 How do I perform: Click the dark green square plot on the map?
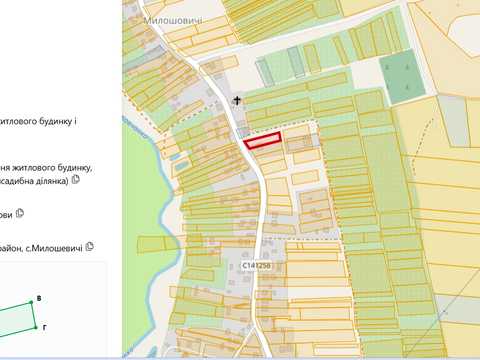coord(402,76)
